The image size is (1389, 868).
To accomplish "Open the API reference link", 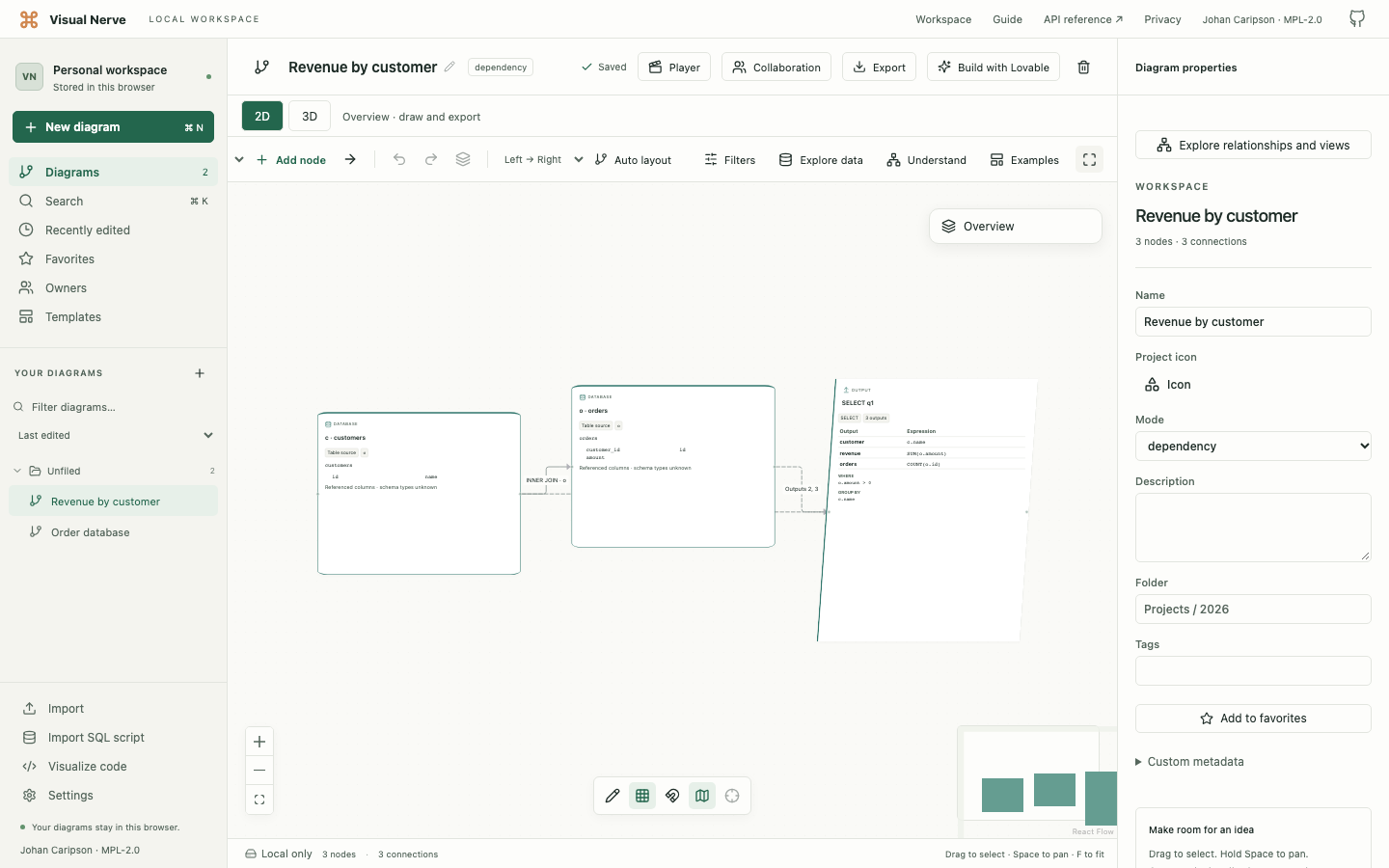I will click(x=1082, y=19).
